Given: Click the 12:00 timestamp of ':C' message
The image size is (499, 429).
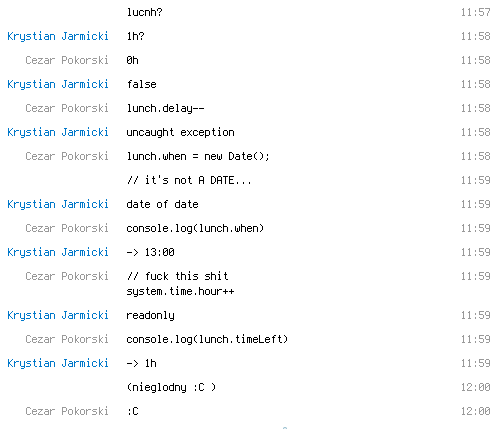Looking at the screenshot, I should [475, 411].
